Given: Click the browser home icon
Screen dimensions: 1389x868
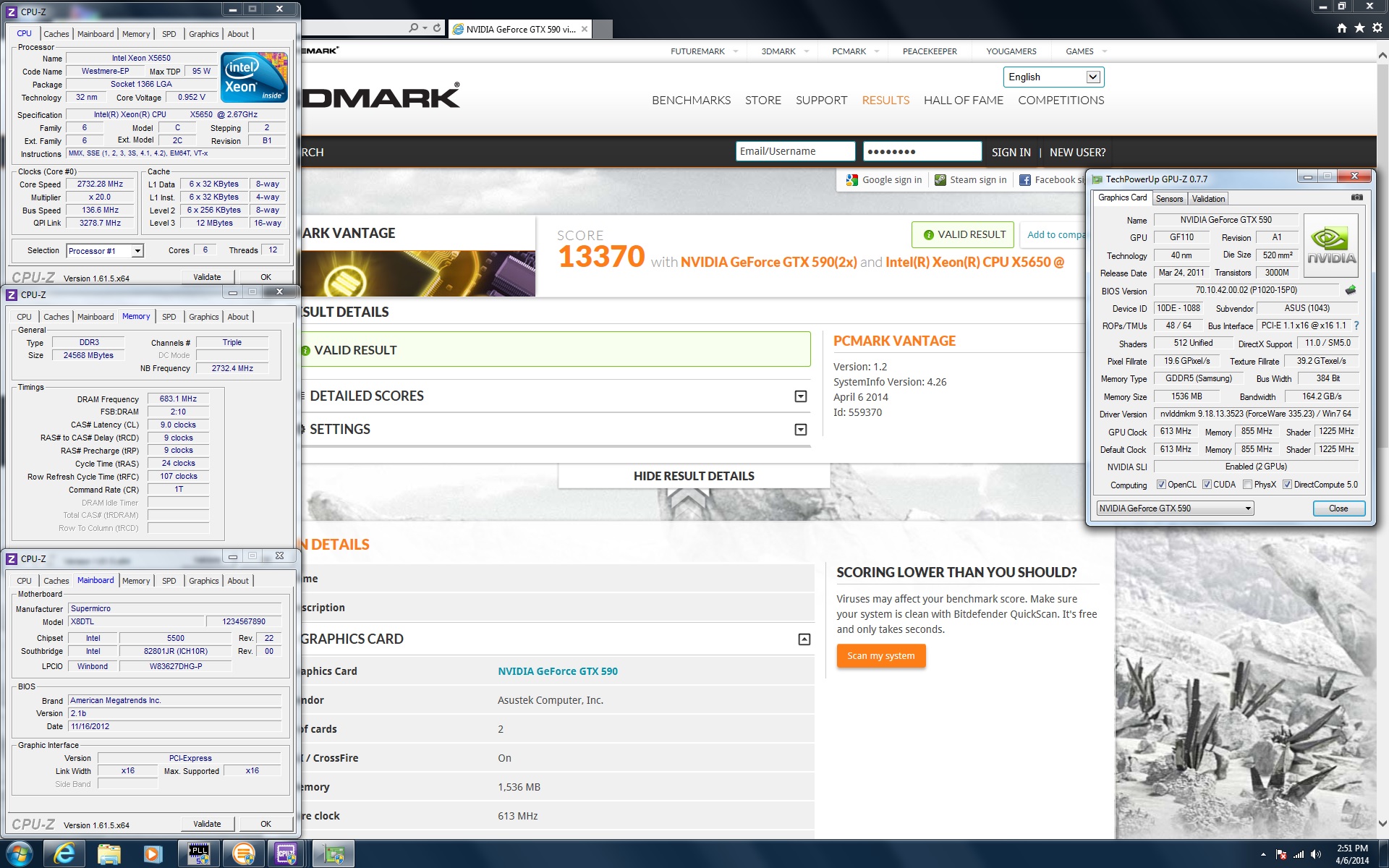Looking at the screenshot, I should [x=1342, y=28].
